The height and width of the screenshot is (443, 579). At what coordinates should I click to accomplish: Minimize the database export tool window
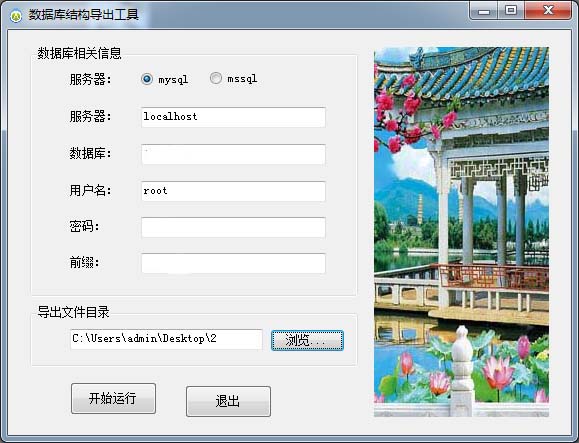[x=484, y=11]
